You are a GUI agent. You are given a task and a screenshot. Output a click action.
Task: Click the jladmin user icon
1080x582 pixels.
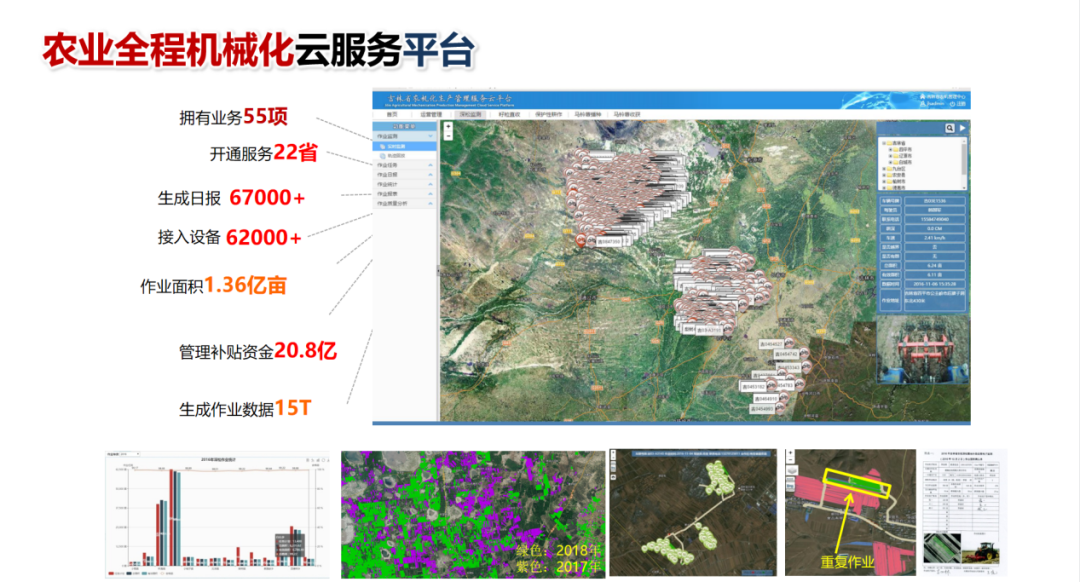(922, 103)
